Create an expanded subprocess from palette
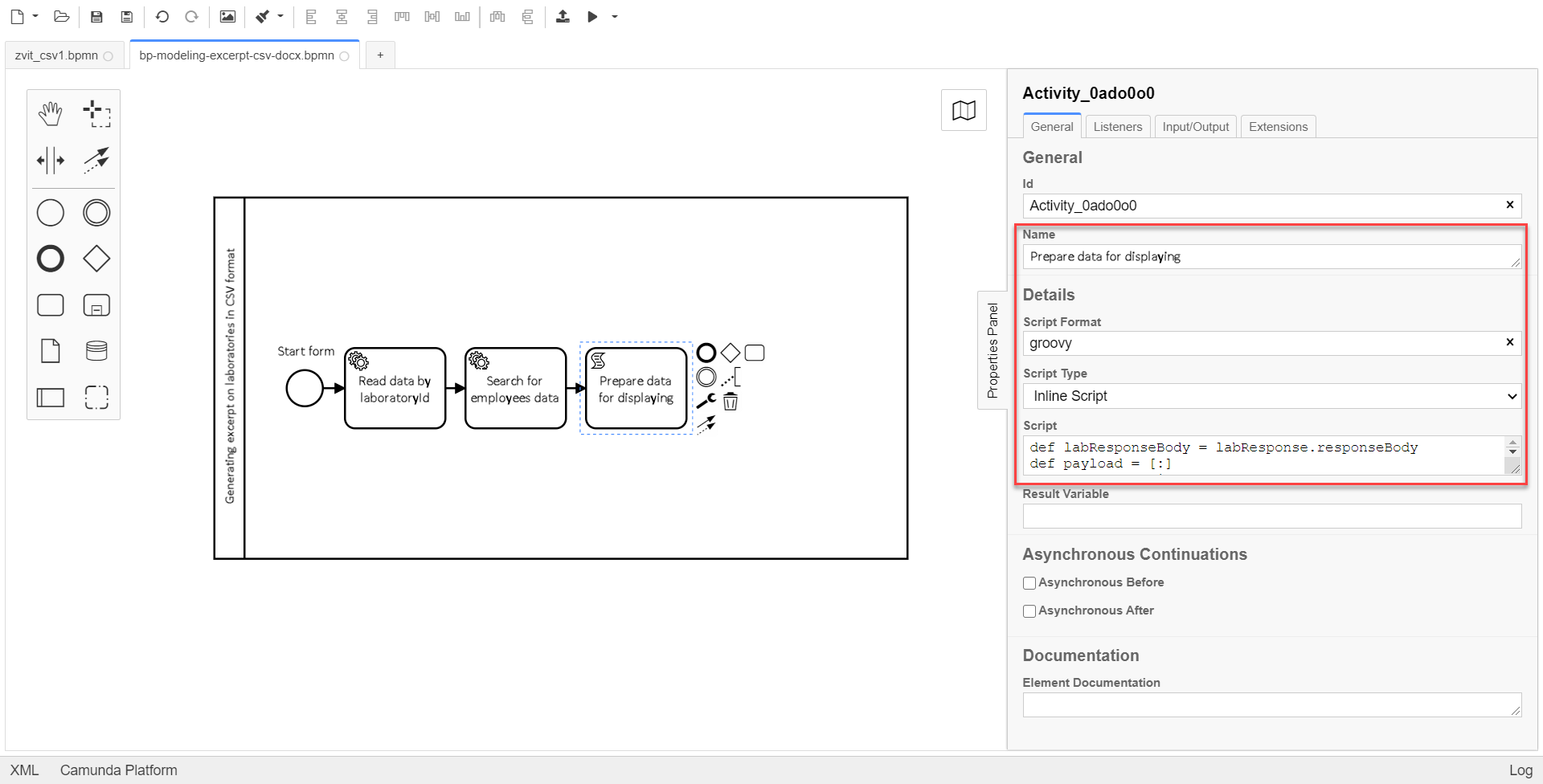Screen dimensions: 1543x784 [x=96, y=305]
